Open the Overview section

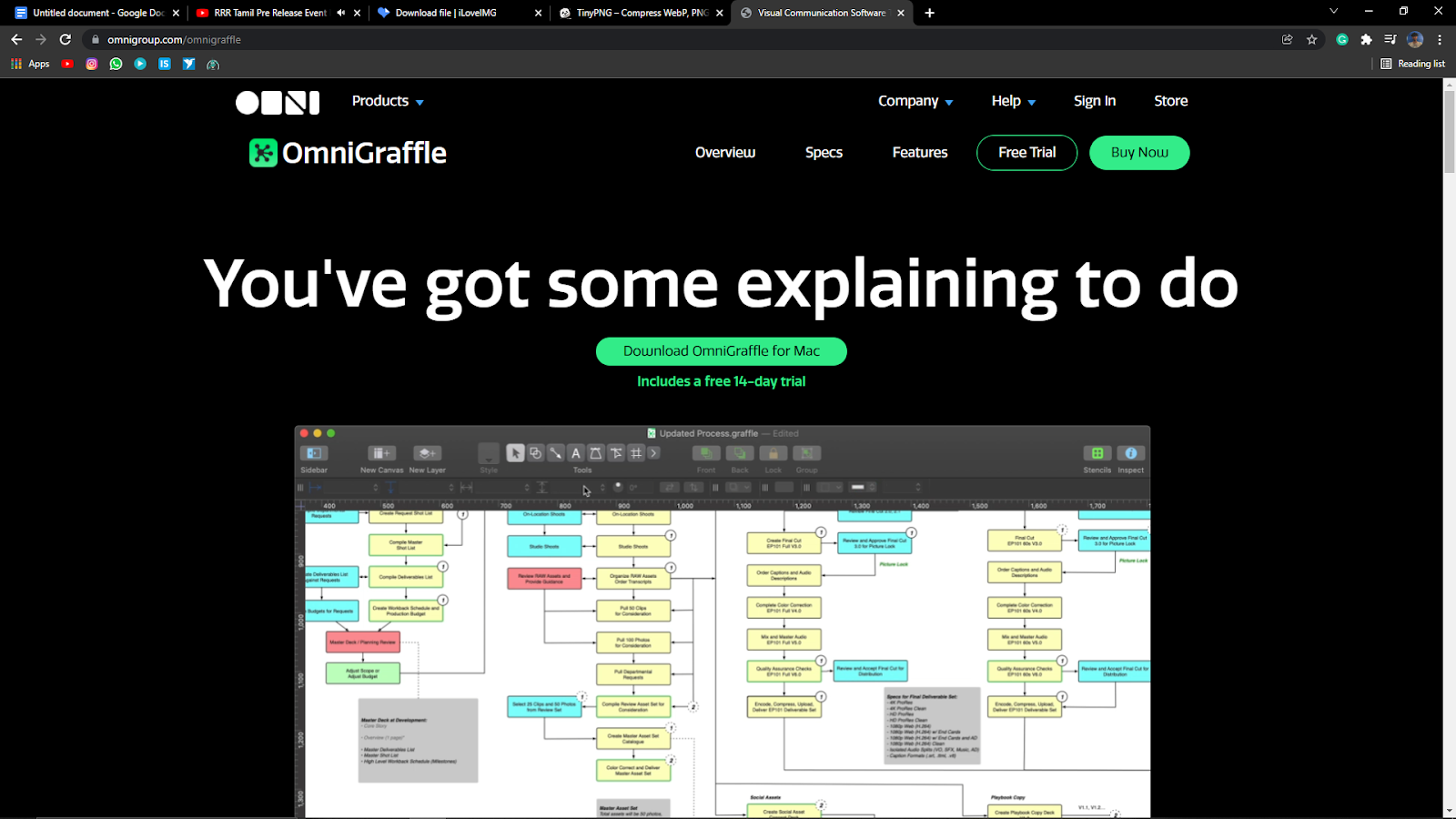(x=725, y=153)
